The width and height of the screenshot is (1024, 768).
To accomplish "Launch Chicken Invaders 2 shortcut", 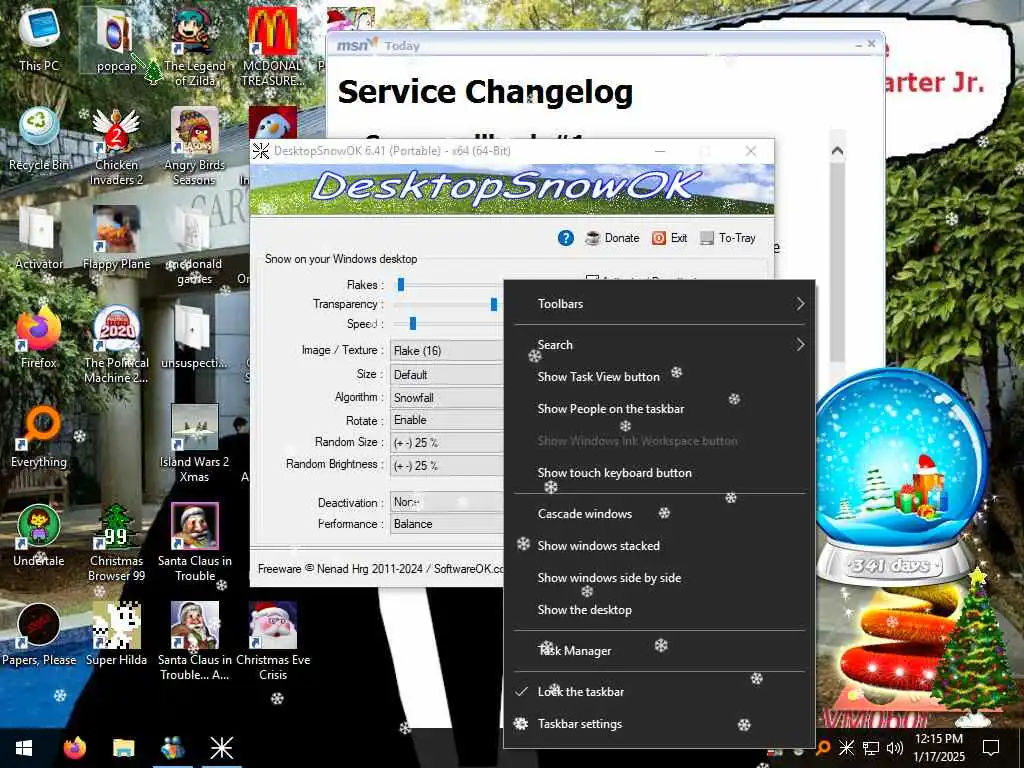I will point(116,146).
